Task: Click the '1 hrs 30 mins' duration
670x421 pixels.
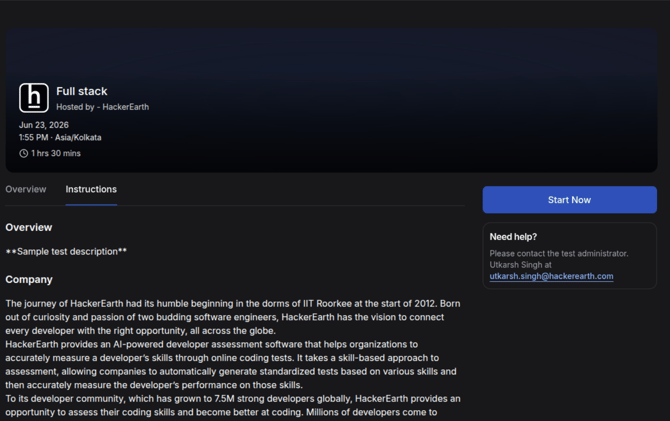Action: tap(56, 153)
